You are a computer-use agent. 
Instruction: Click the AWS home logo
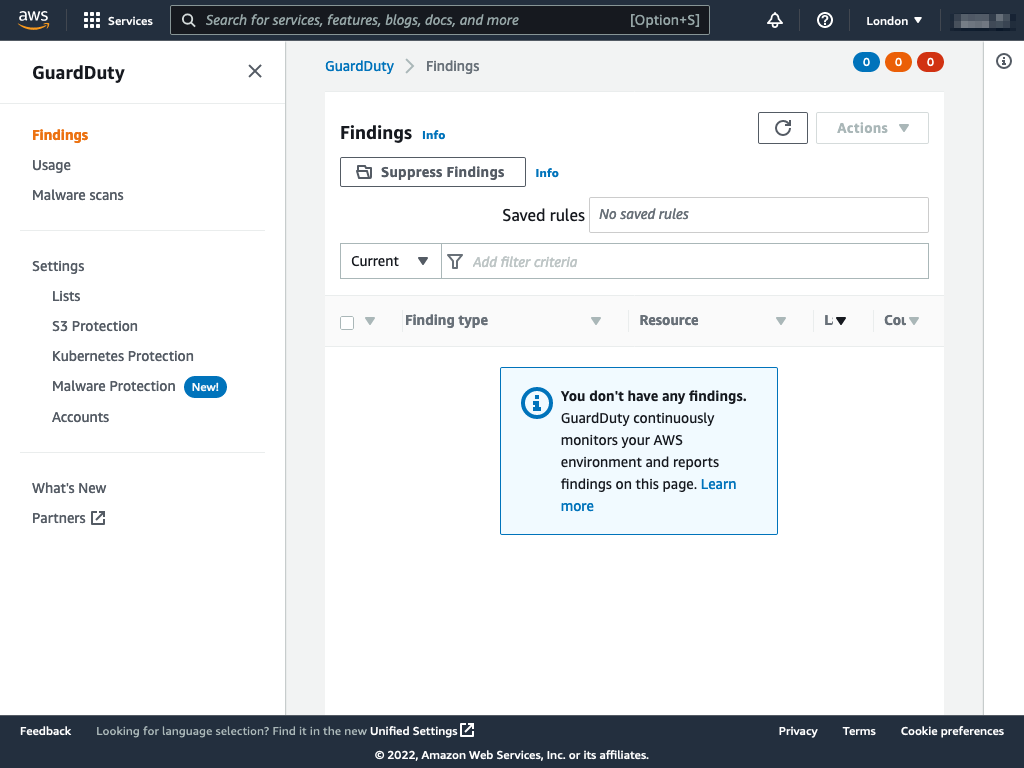click(33, 19)
